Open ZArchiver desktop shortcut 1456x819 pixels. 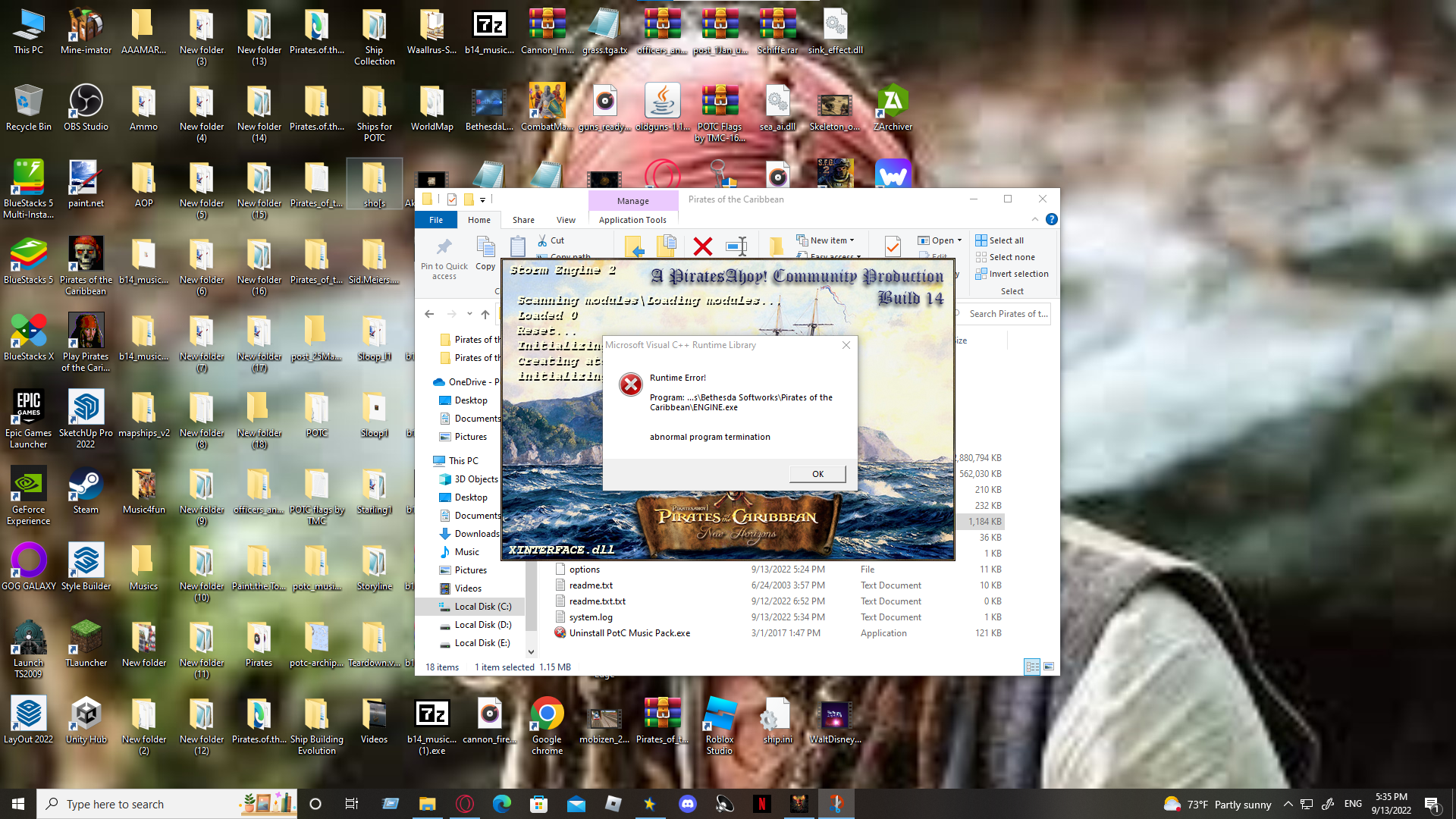tap(893, 108)
